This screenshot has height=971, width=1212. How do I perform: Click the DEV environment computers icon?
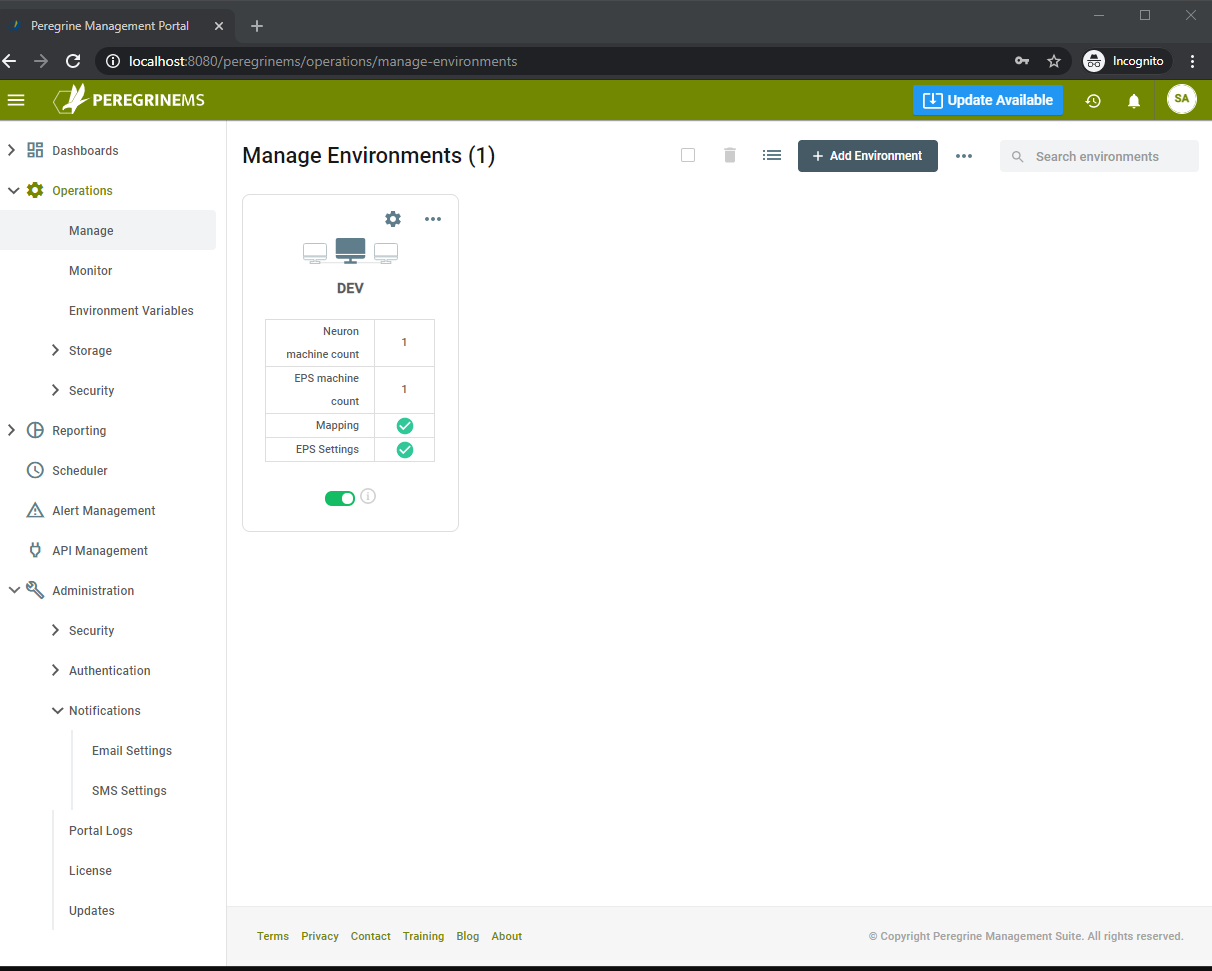350,251
